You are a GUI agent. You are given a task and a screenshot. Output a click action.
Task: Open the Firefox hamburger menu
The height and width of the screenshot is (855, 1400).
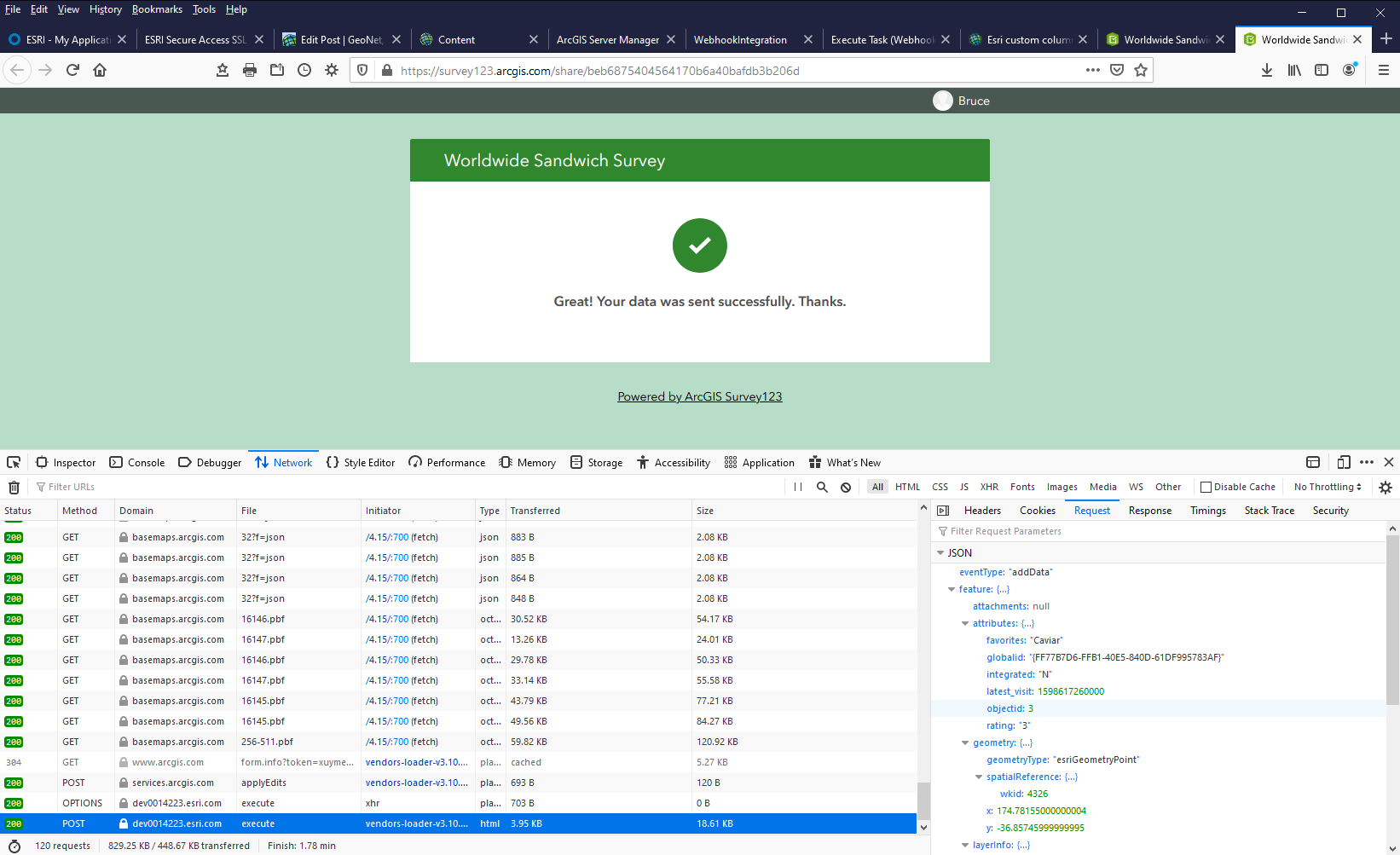(1384, 70)
